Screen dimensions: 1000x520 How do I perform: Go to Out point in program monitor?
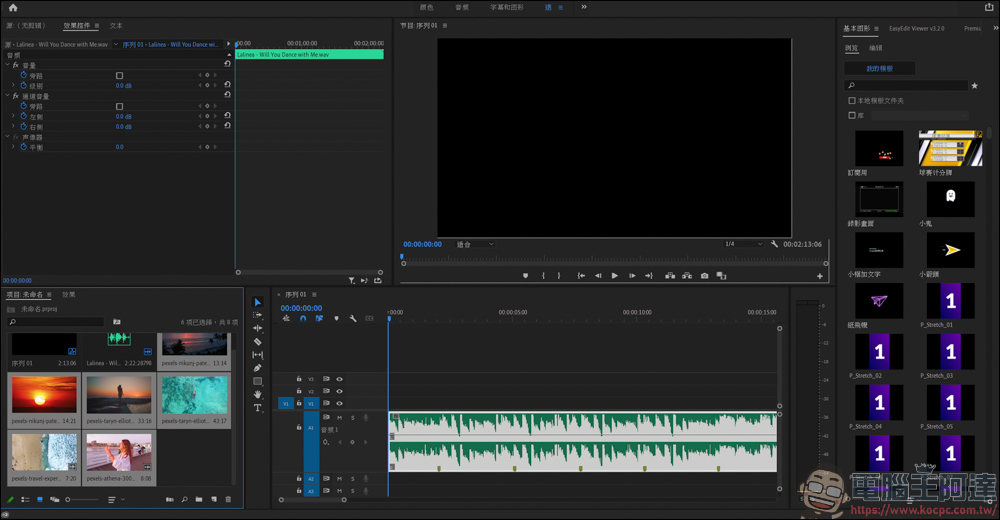point(649,276)
